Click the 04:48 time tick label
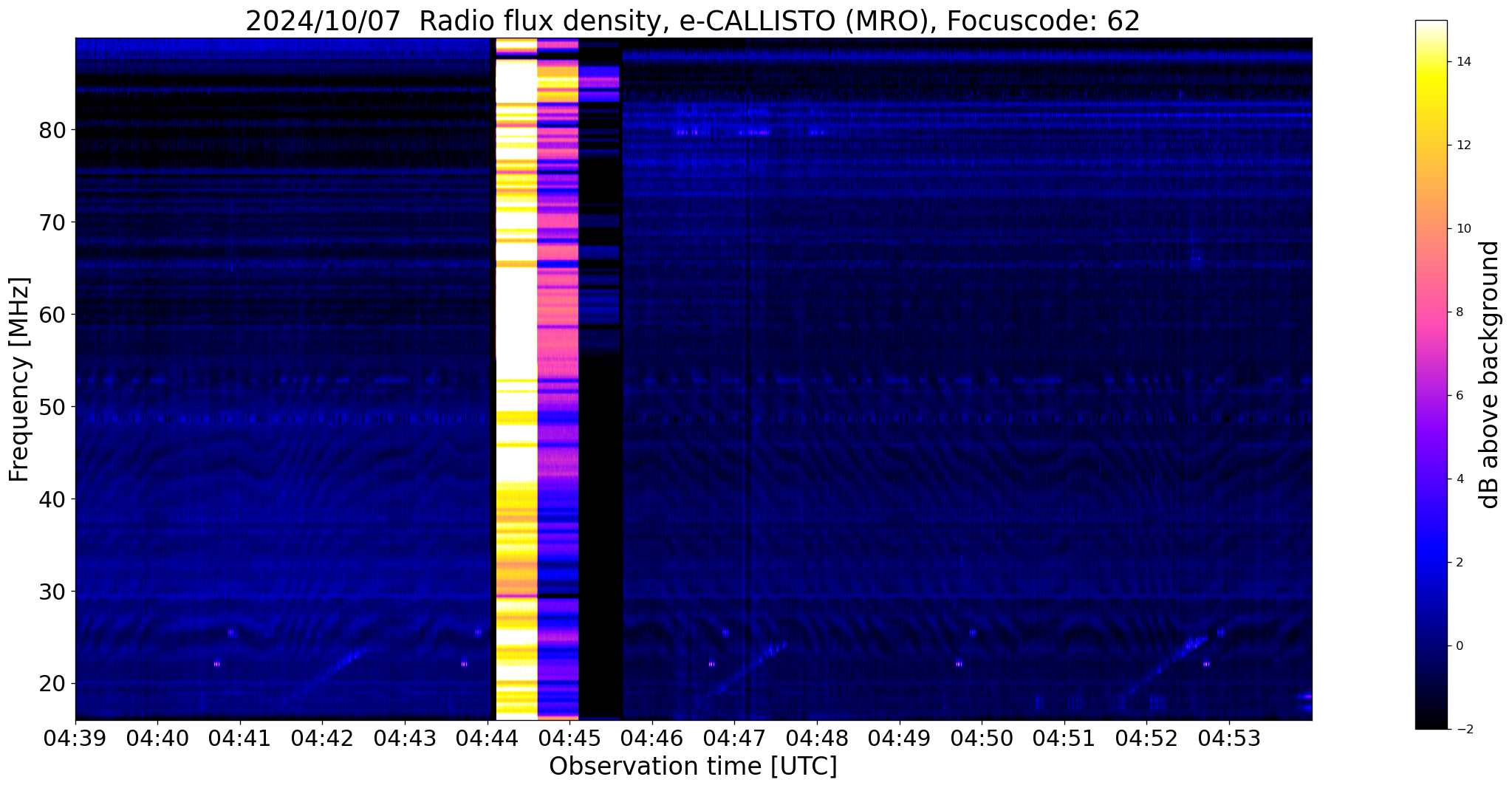The height and width of the screenshot is (788, 1512). [x=817, y=738]
